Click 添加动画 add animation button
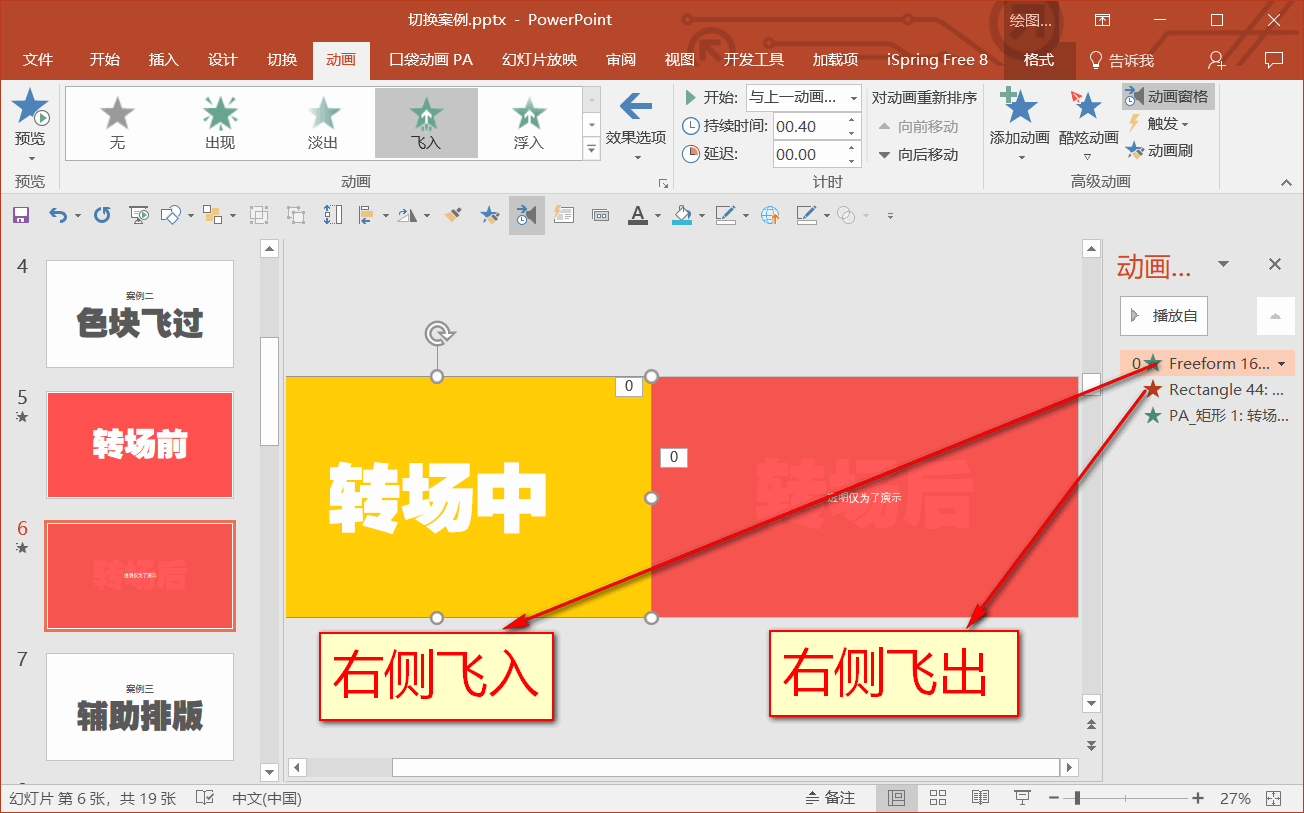Image resolution: width=1304 pixels, height=813 pixels. (1019, 126)
